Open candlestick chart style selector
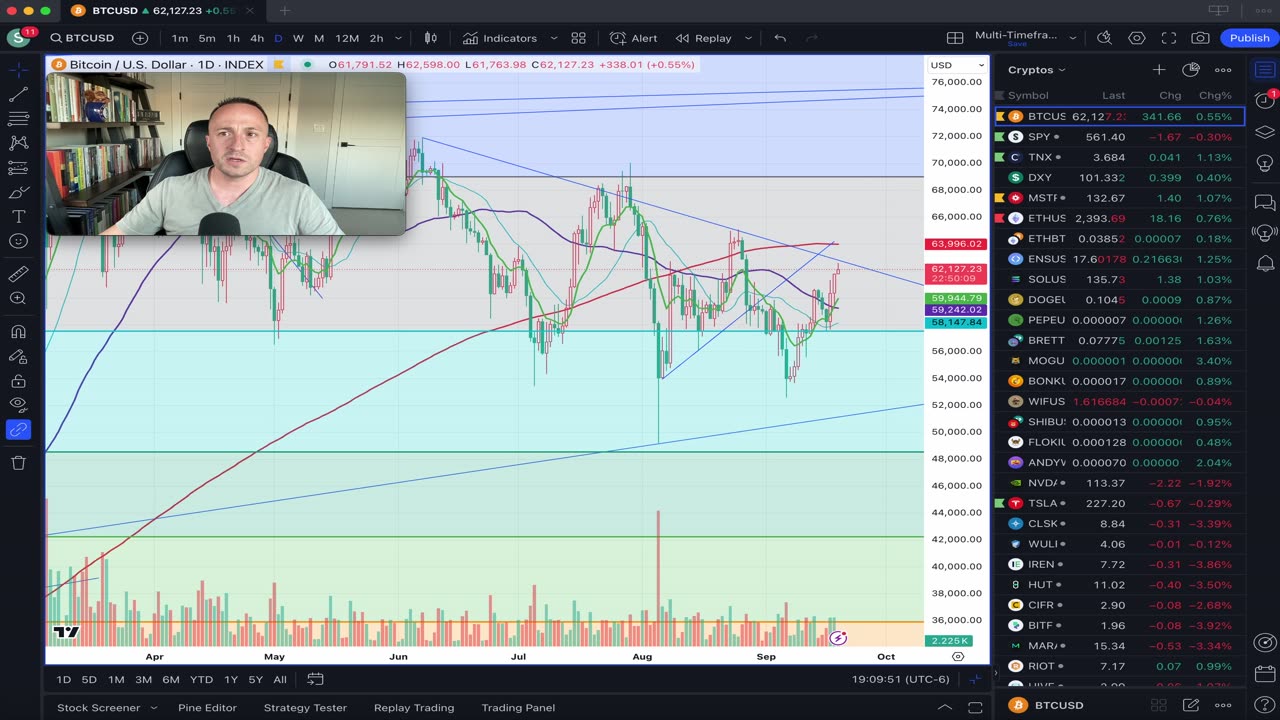 tap(431, 38)
